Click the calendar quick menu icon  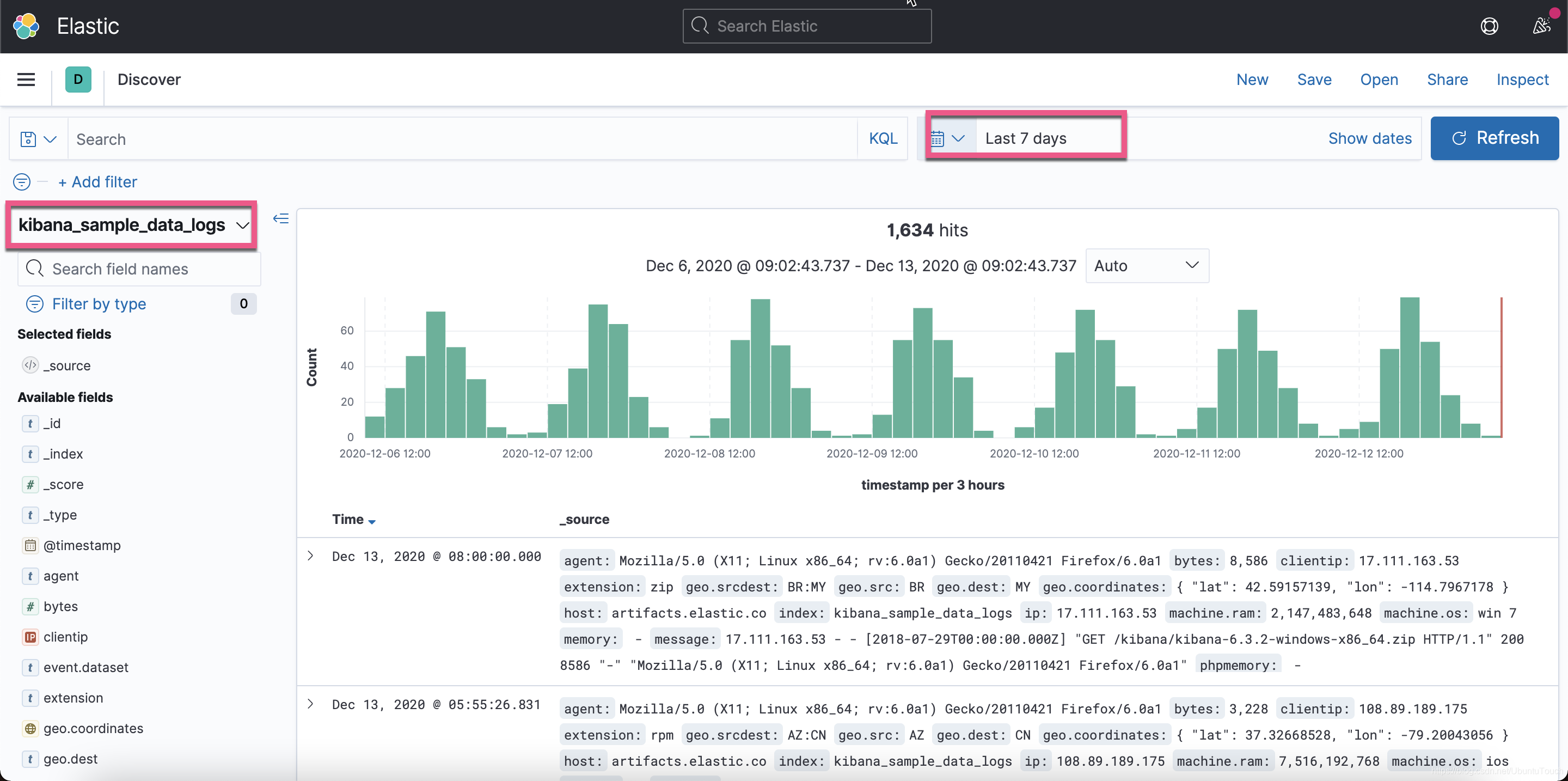pyautogui.click(x=948, y=139)
